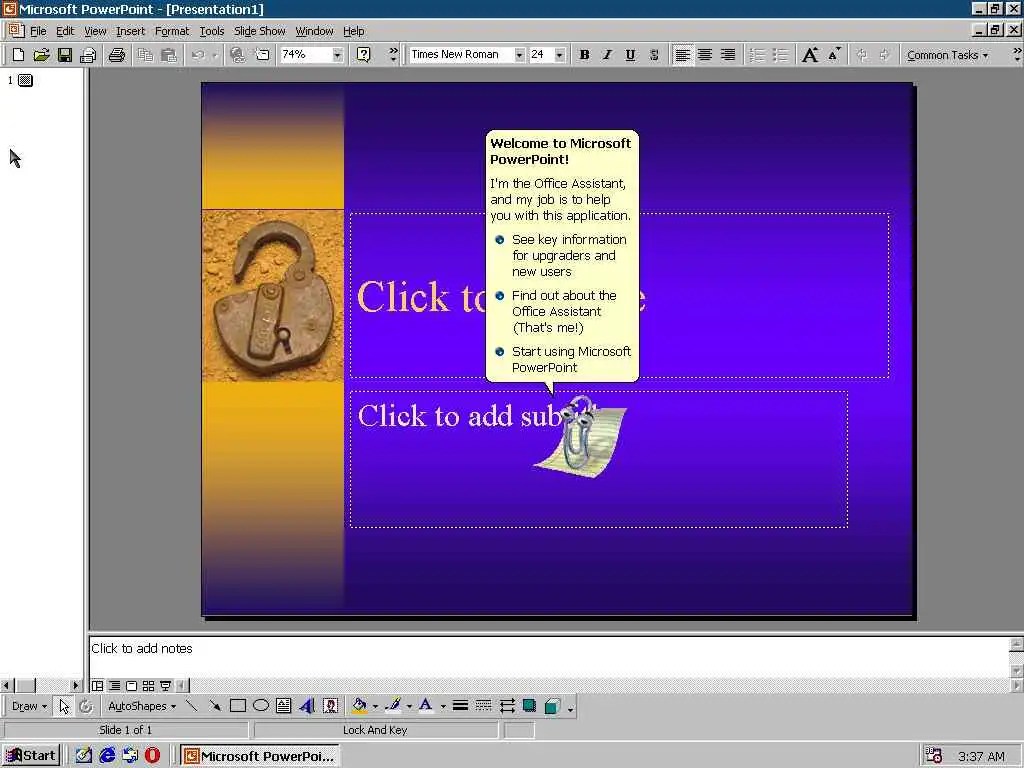Insert Clip Art from the drawing toolbar
Viewport: 1024px width, 768px height.
[330, 706]
